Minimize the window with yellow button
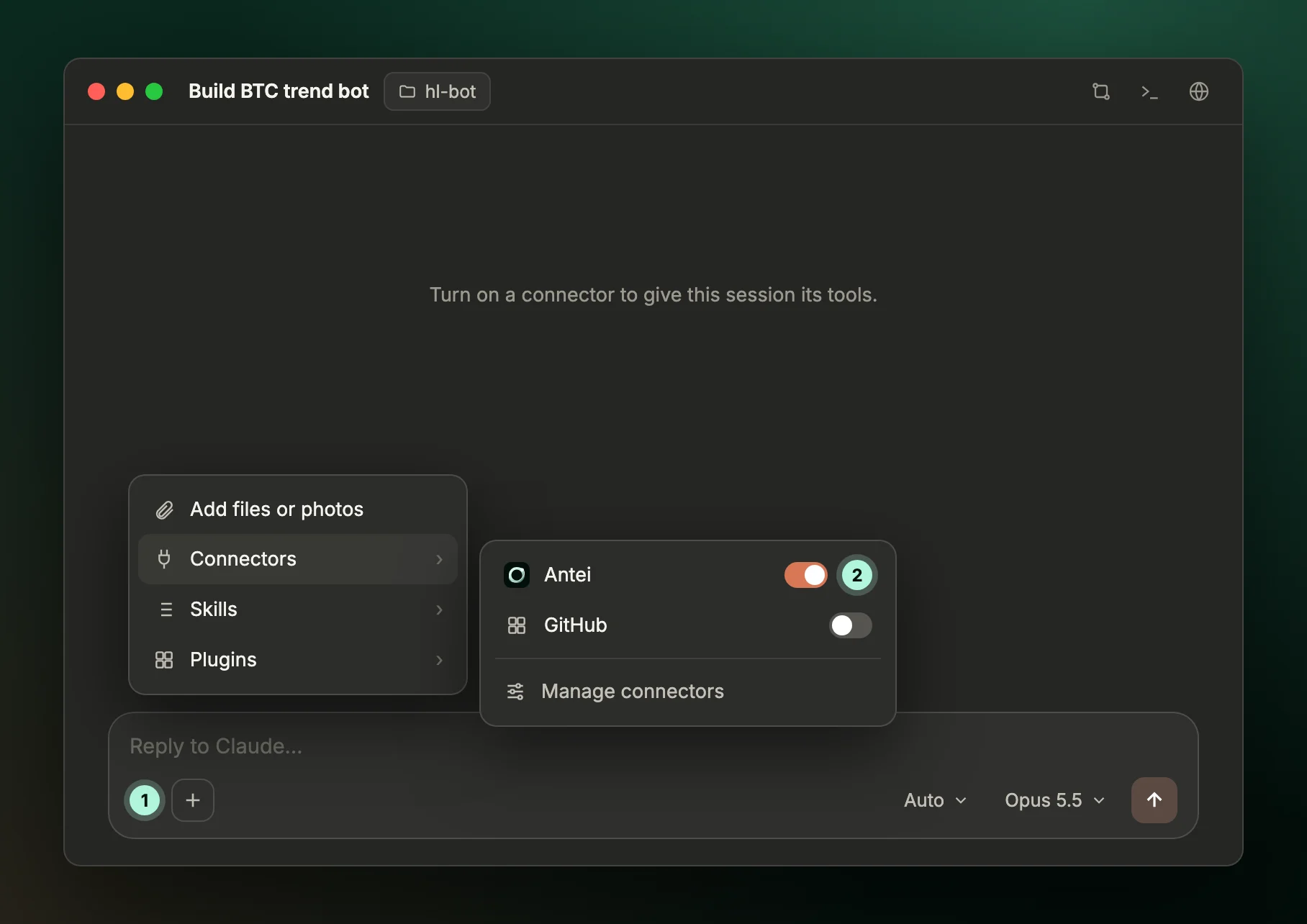This screenshot has height=924, width=1307. click(x=125, y=91)
